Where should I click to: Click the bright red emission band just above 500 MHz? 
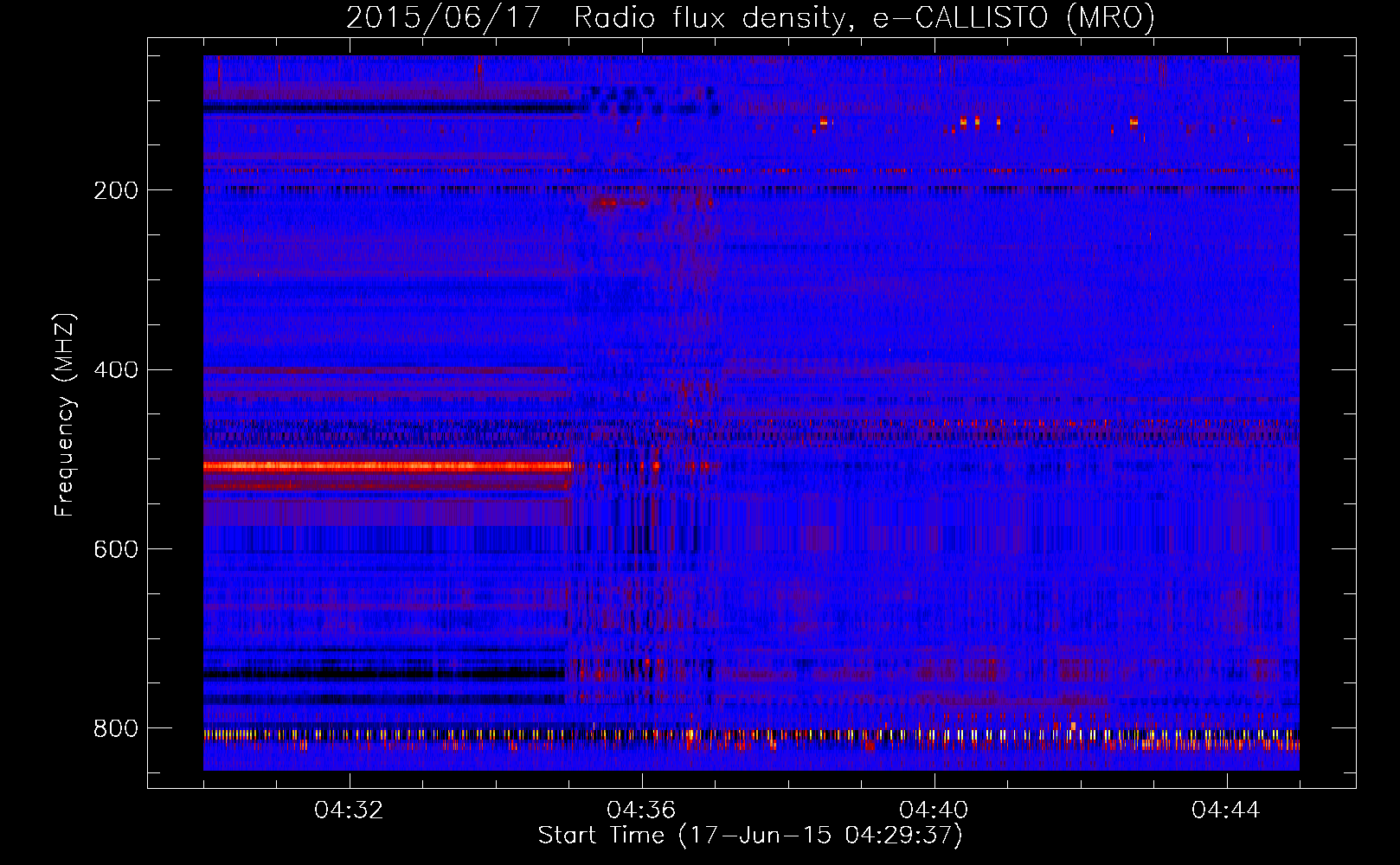389,466
